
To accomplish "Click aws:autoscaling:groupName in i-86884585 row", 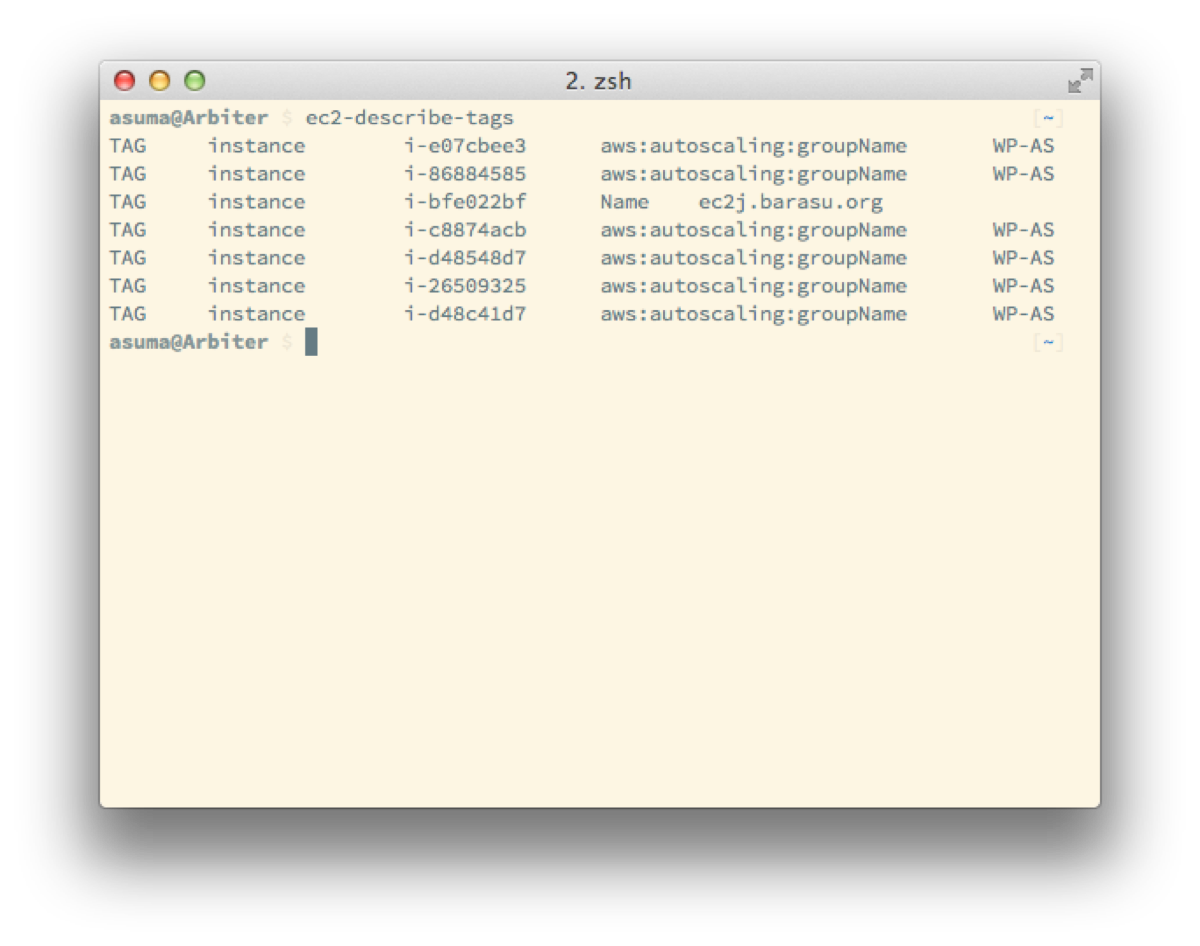I will point(754,174).
